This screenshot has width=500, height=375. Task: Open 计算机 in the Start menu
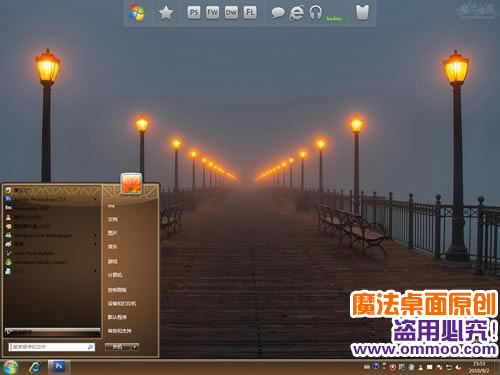tap(115, 275)
